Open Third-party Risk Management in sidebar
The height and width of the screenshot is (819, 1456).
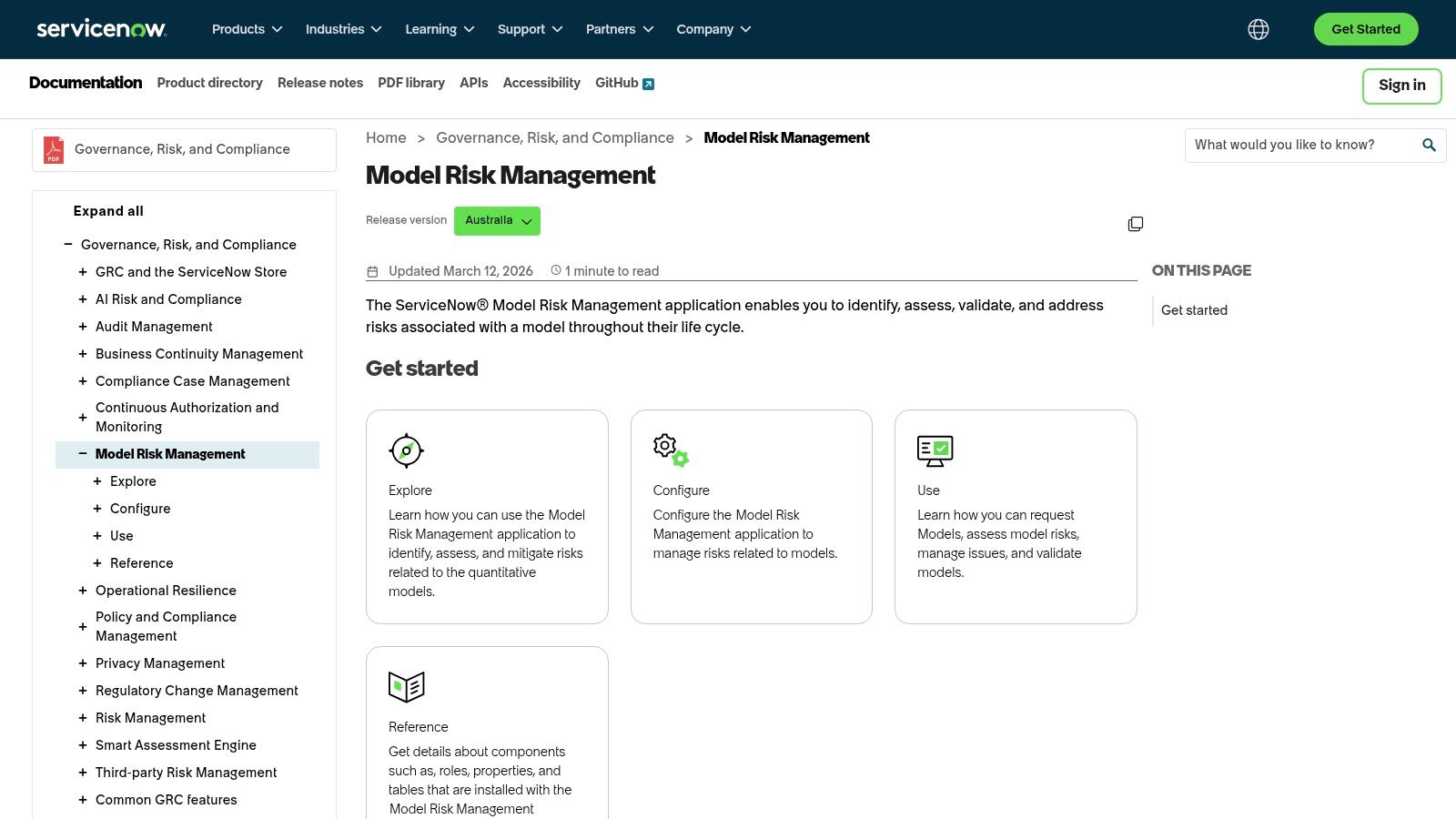point(186,773)
